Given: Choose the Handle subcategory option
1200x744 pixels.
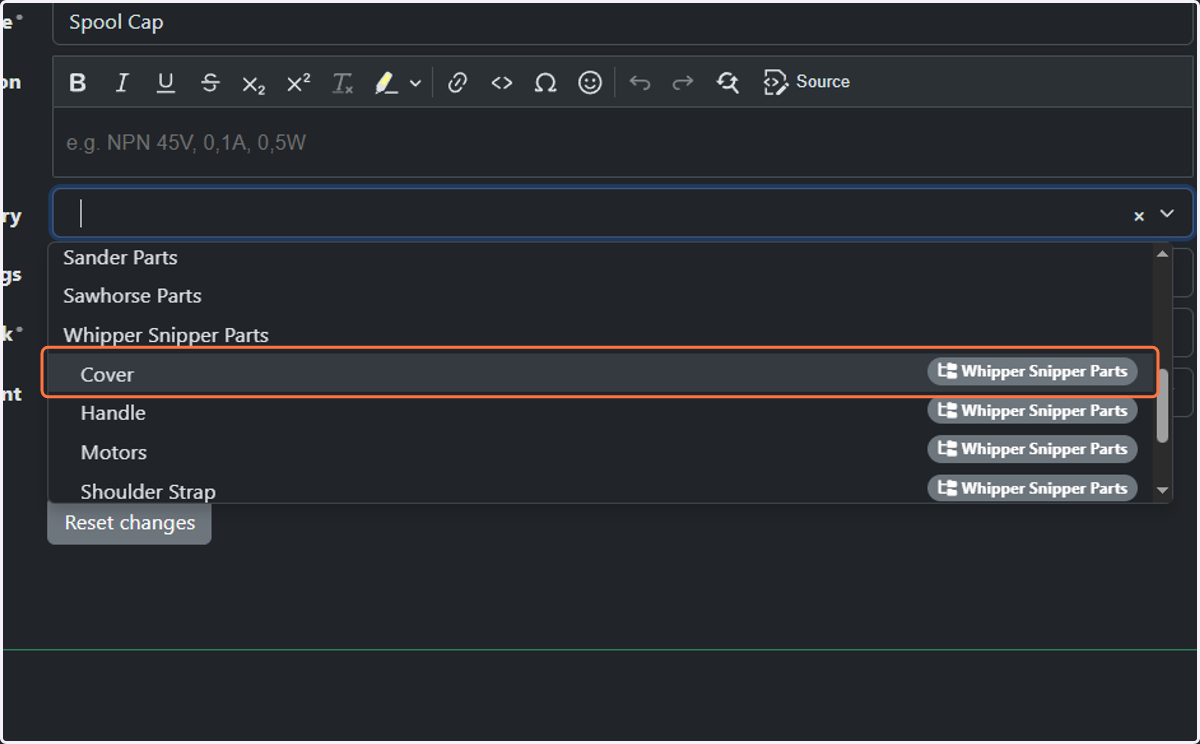Looking at the screenshot, I should [600, 412].
